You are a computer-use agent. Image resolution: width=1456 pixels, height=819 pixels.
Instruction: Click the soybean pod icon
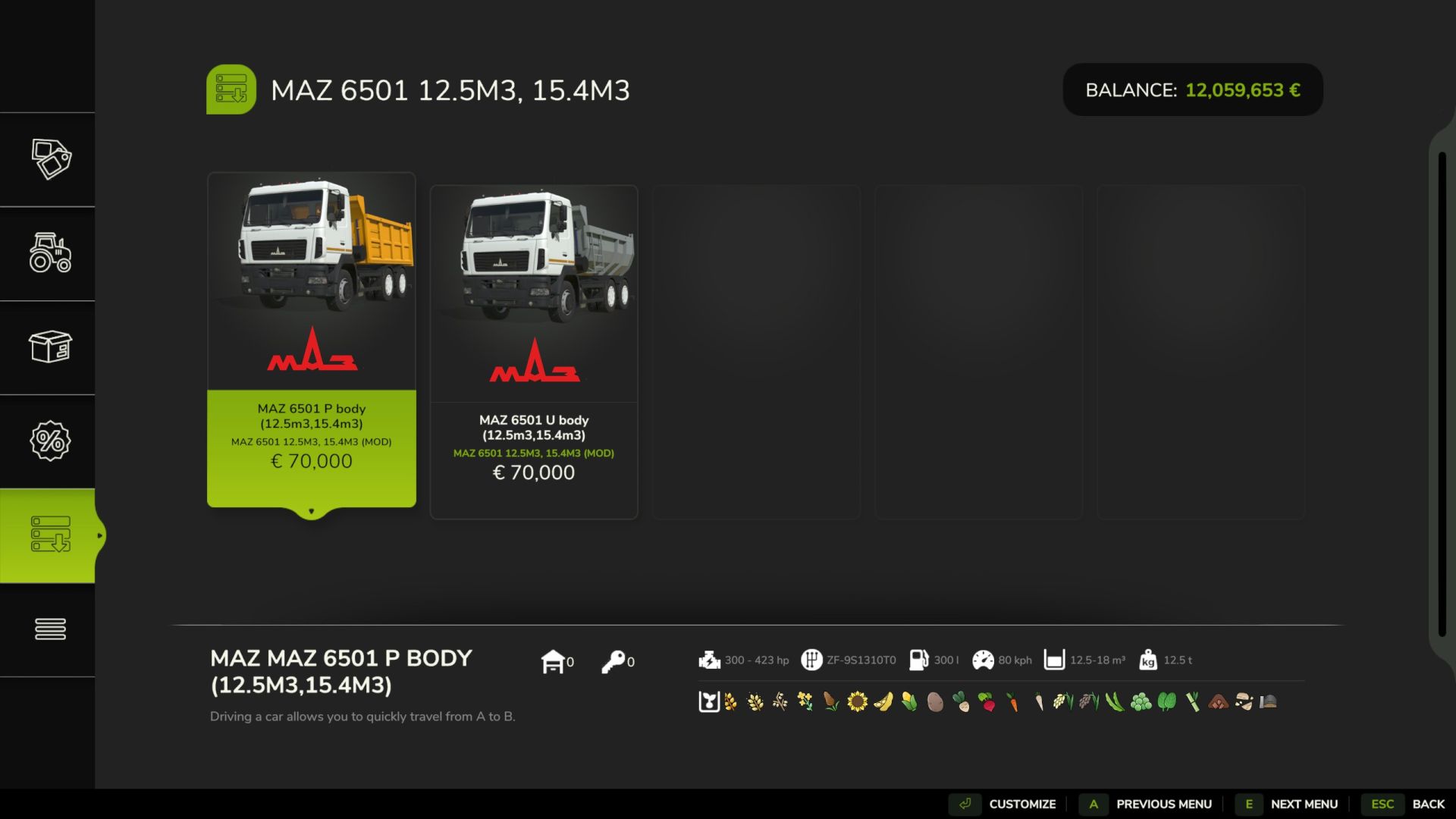coord(883,701)
